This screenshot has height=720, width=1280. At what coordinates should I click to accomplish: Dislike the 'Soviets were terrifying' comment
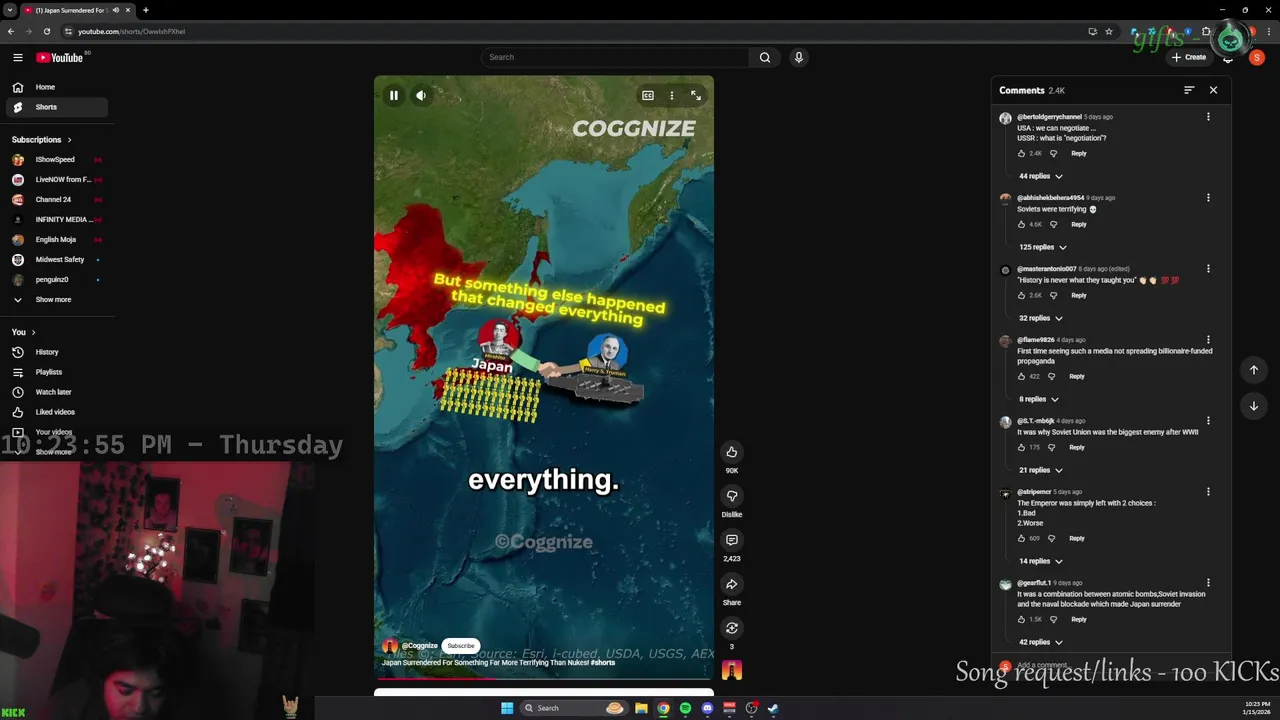1053,224
